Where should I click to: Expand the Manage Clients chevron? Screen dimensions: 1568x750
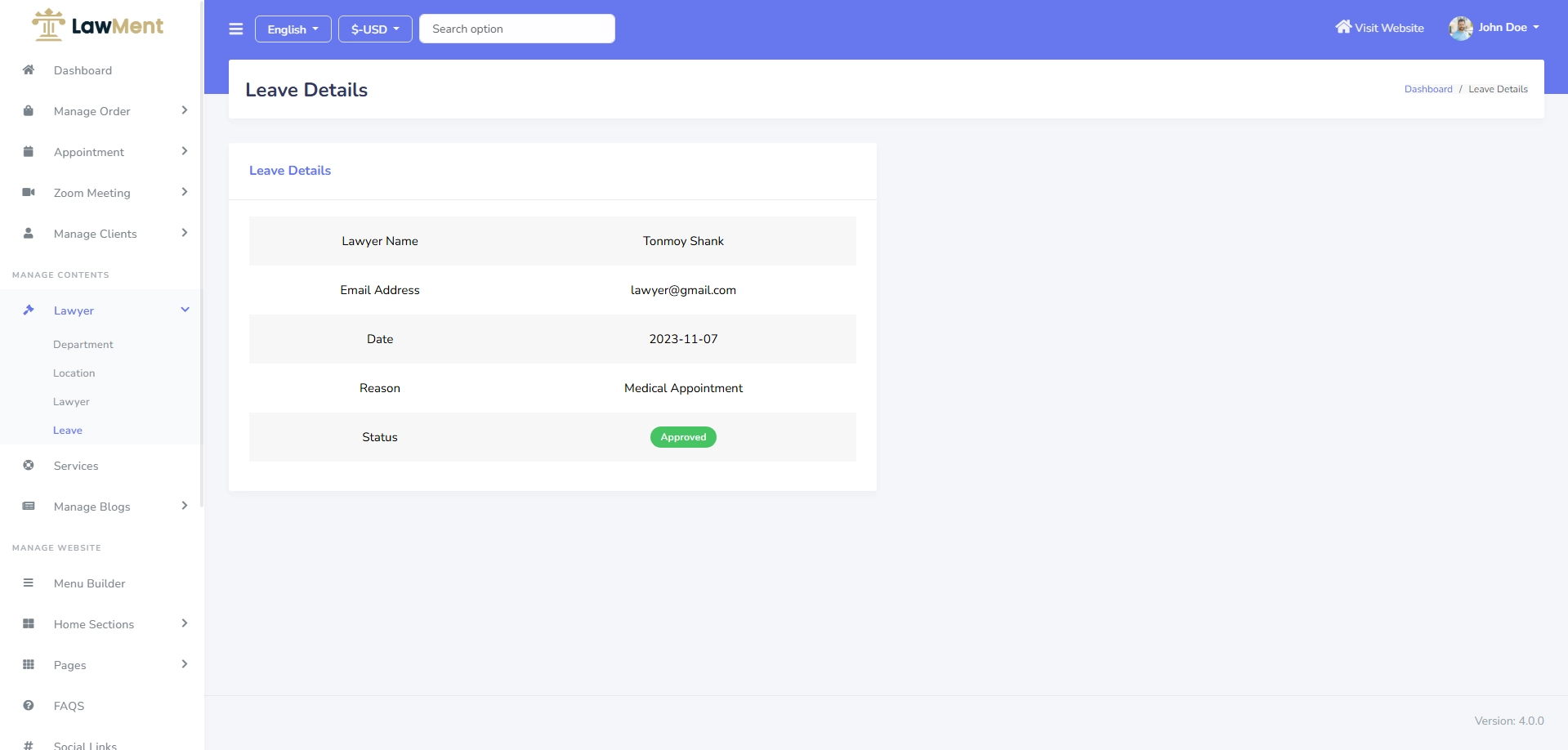click(185, 233)
